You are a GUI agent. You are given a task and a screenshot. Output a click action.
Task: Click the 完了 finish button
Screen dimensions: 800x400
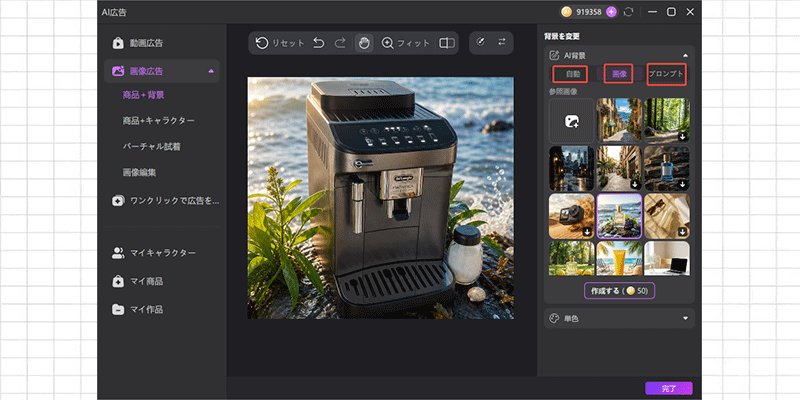668,388
